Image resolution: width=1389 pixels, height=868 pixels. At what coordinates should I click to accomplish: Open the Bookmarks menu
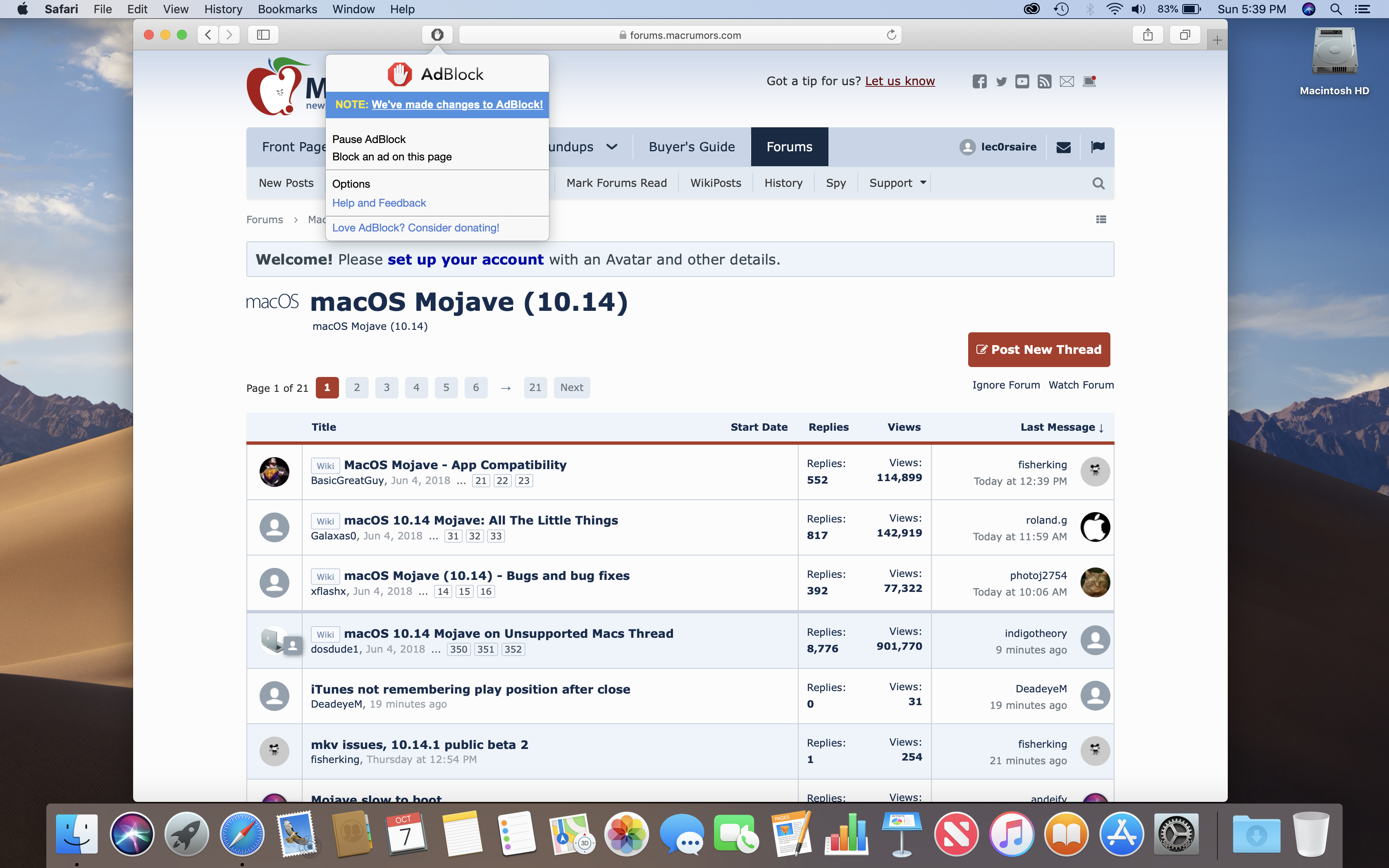(x=287, y=9)
